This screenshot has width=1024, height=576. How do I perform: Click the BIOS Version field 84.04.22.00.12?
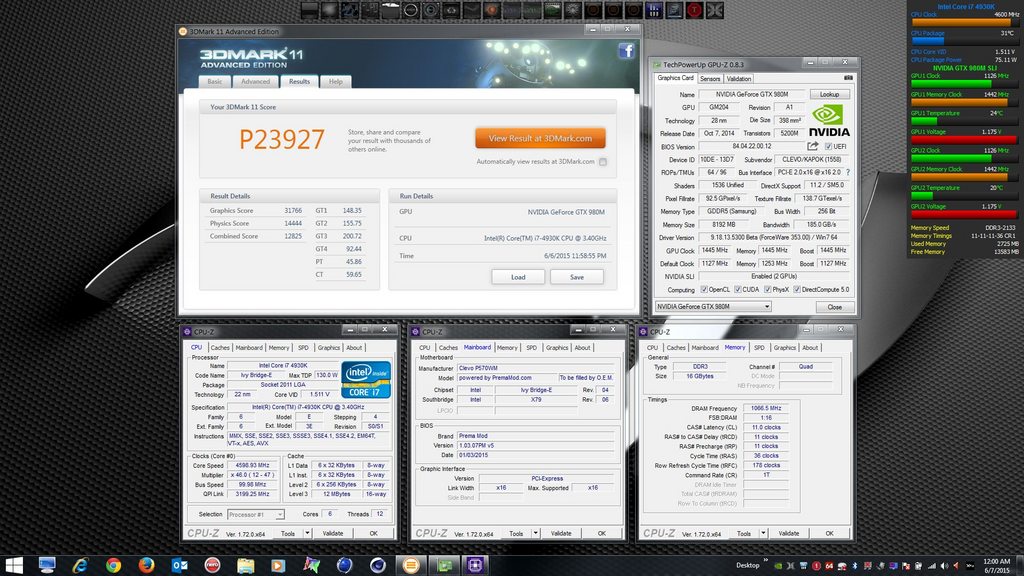752,146
